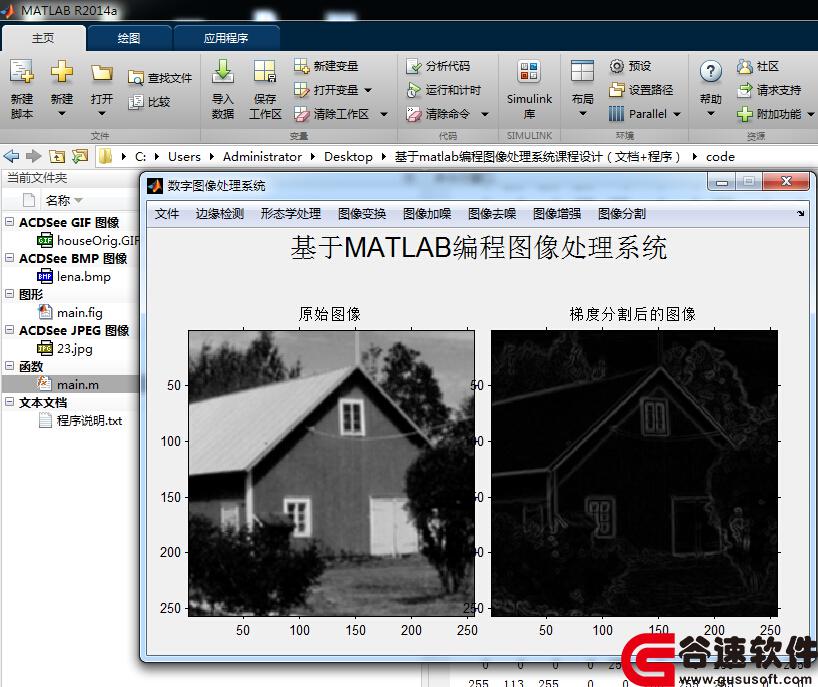Click the original house image 原始图像

point(331,473)
